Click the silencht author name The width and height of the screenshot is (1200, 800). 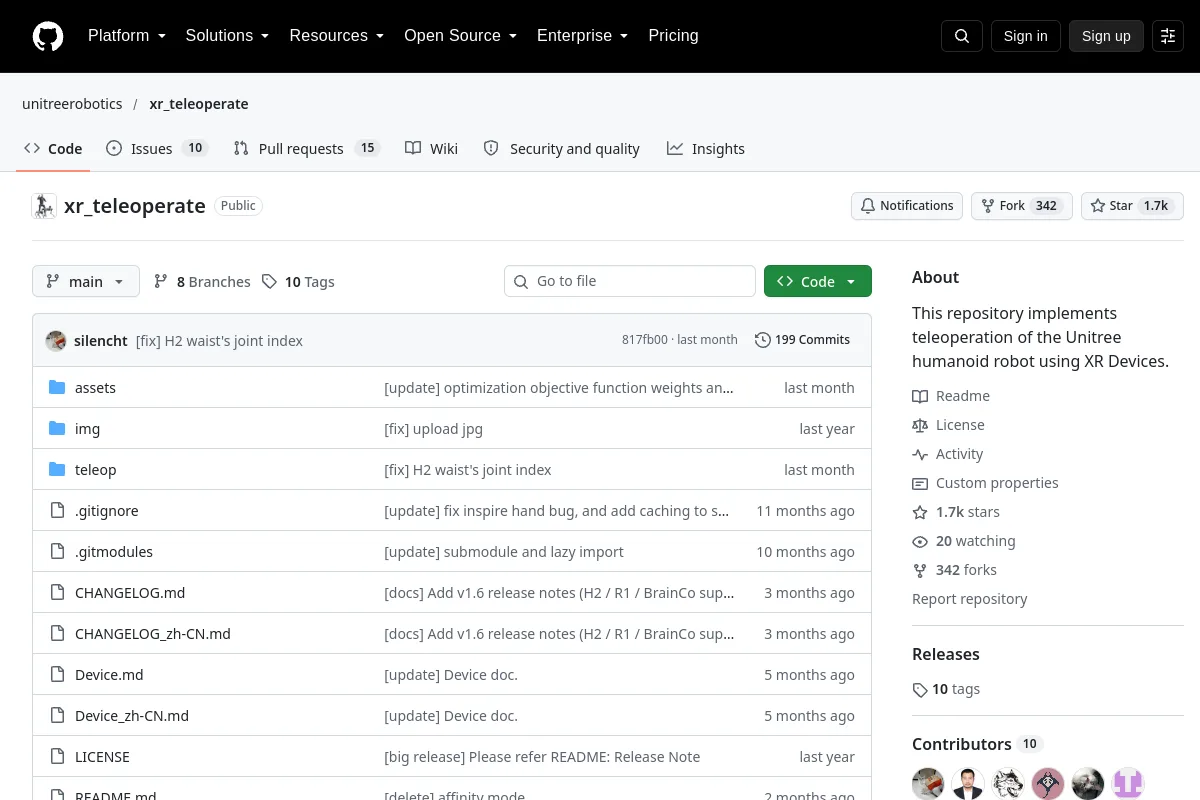(x=100, y=341)
